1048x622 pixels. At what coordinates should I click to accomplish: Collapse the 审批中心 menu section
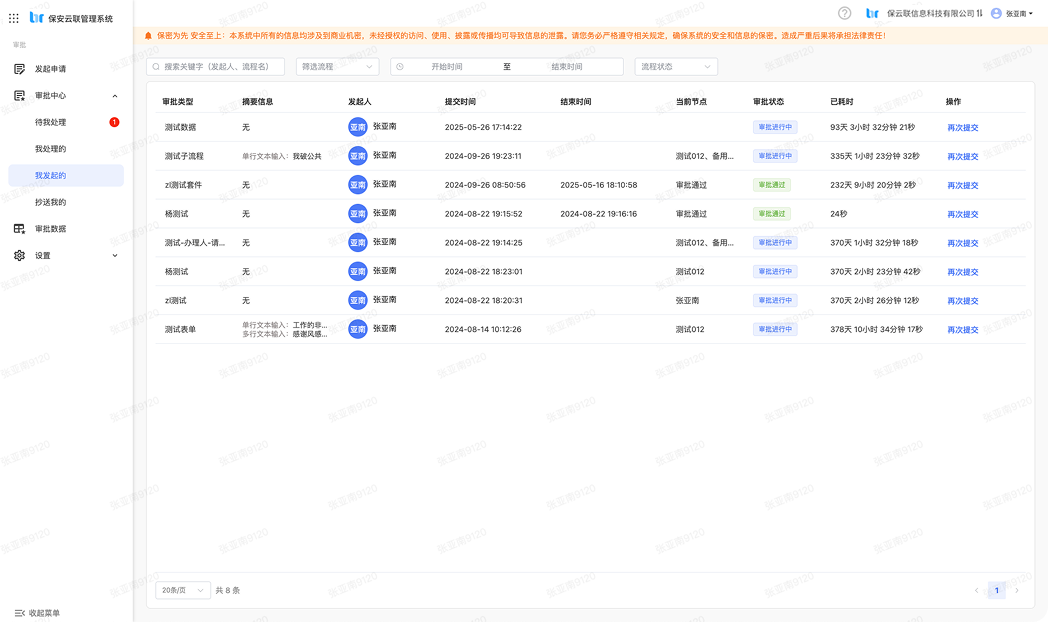[114, 96]
